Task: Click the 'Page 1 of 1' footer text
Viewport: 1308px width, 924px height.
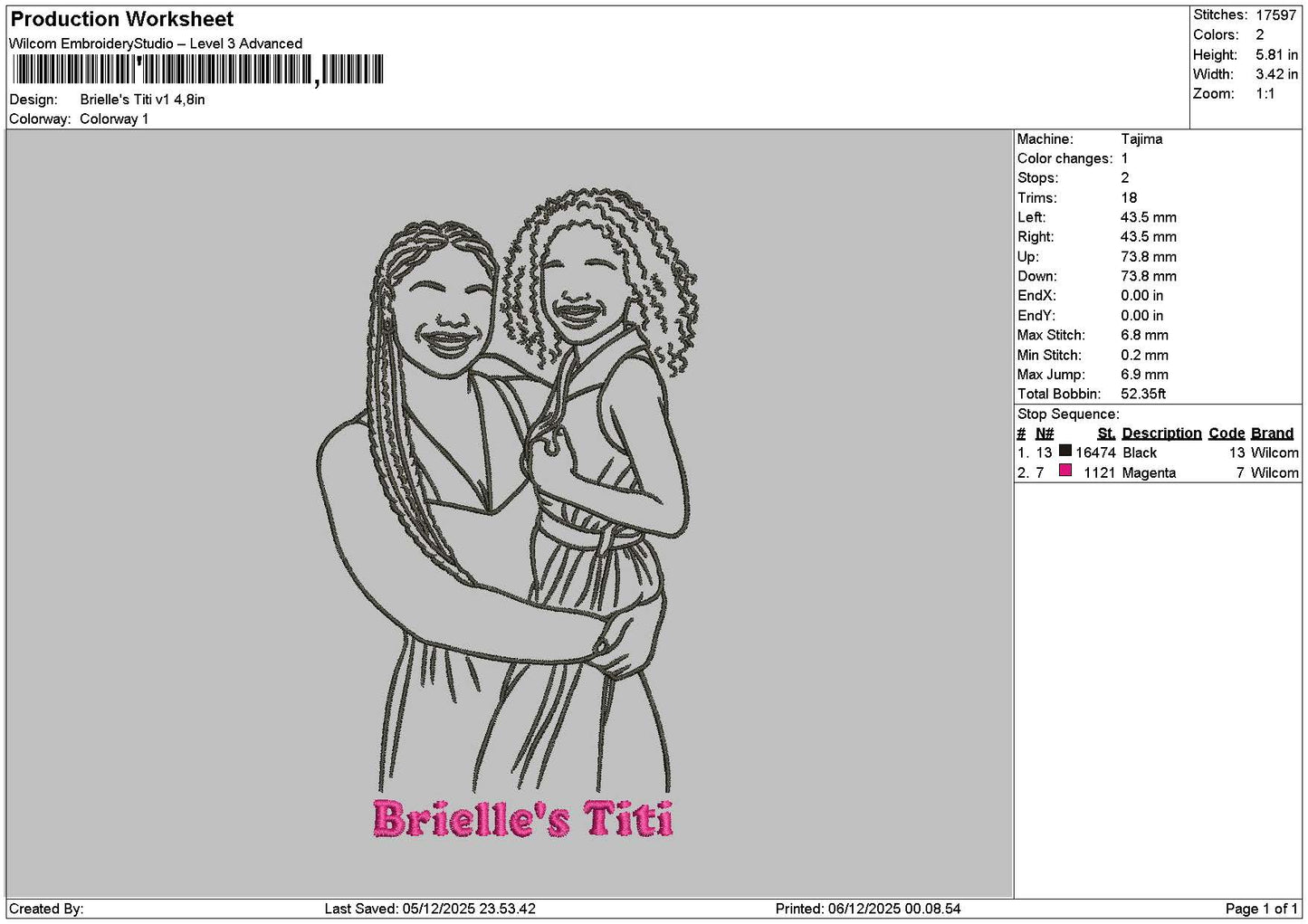Action: pyautogui.click(x=1261, y=909)
